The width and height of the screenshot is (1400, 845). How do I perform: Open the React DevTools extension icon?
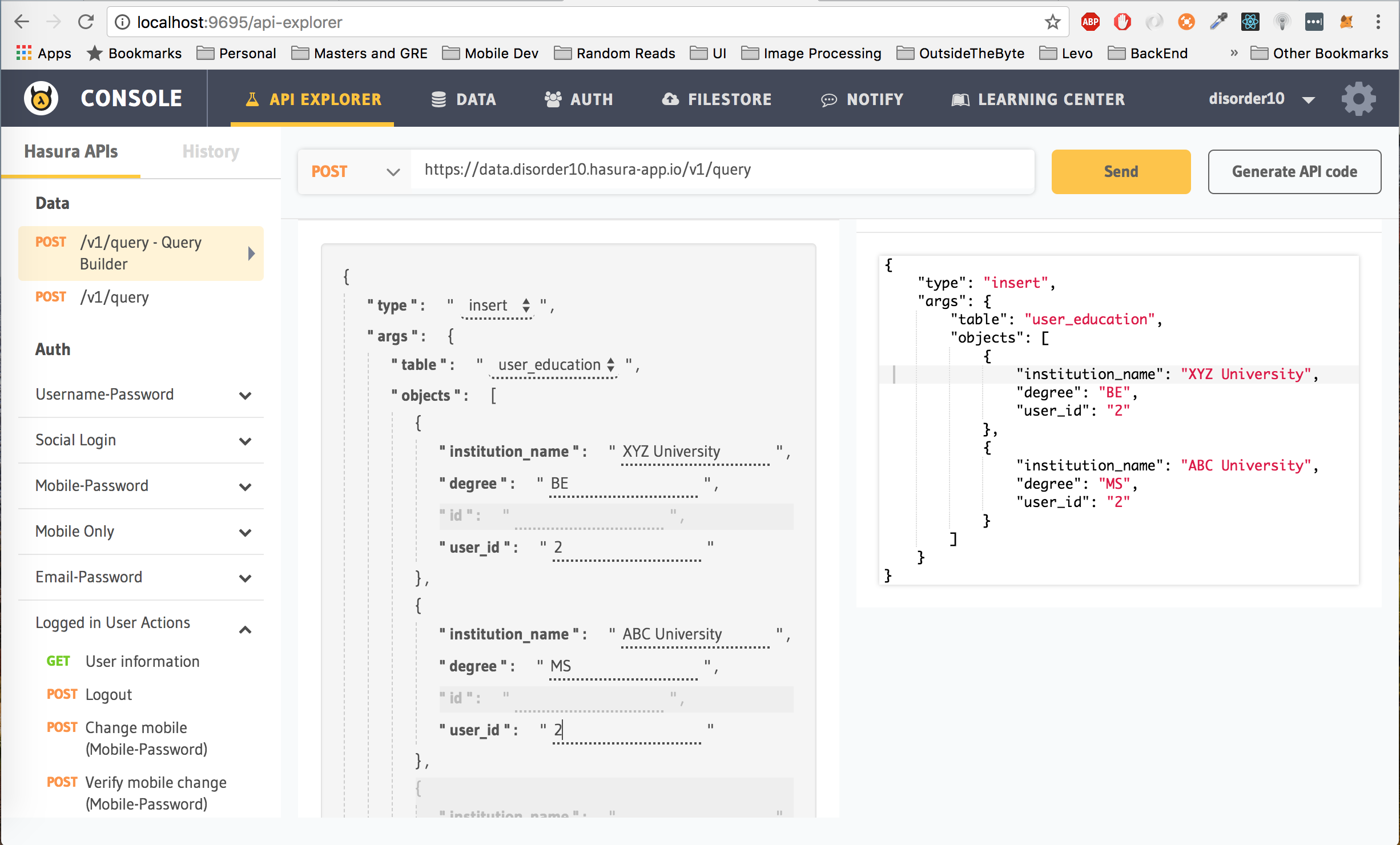click(1250, 22)
